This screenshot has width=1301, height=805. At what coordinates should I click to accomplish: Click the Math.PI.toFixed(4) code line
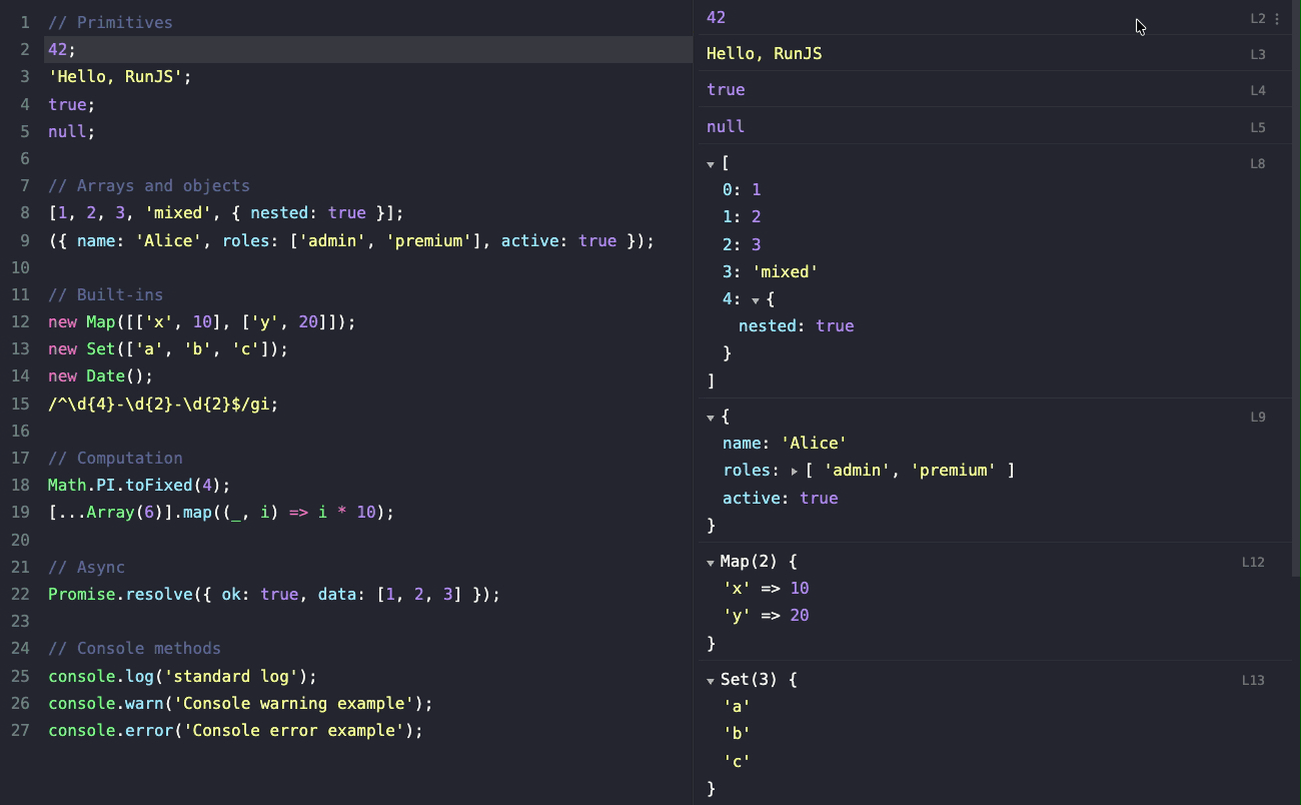pos(139,485)
